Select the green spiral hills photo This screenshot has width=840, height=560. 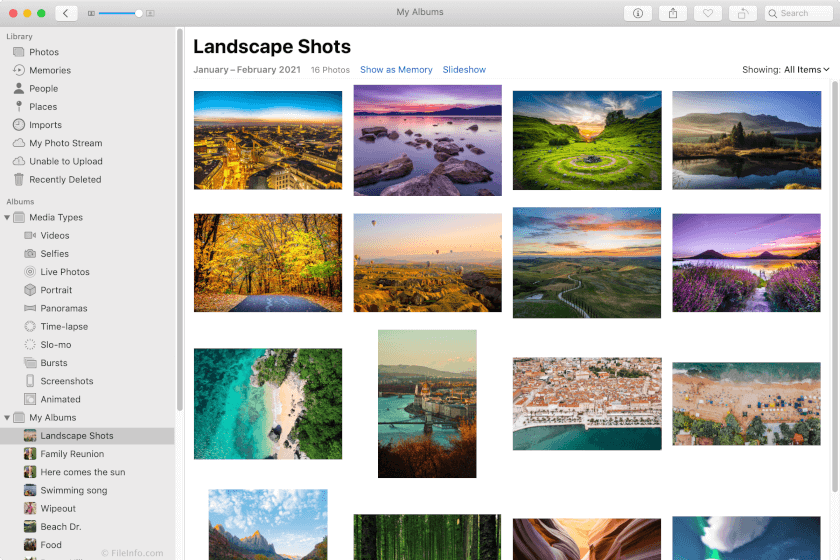tap(587, 140)
